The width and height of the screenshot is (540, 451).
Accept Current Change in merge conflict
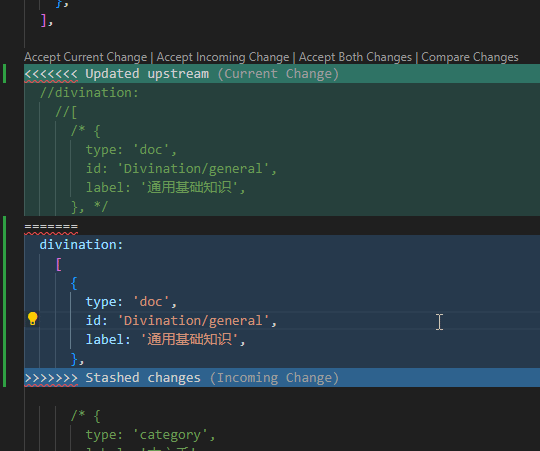tap(86, 57)
